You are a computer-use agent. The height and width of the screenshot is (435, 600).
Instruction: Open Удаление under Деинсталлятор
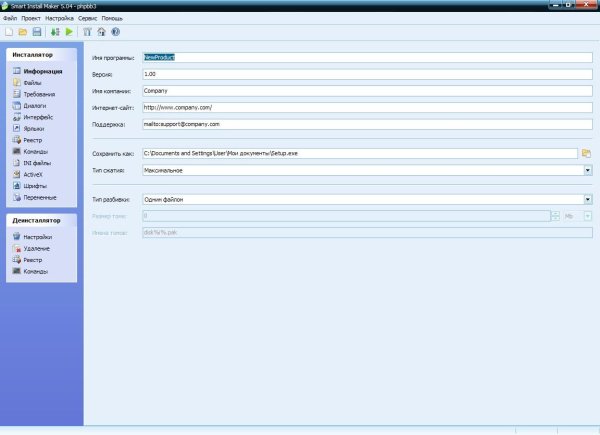tap(31, 248)
